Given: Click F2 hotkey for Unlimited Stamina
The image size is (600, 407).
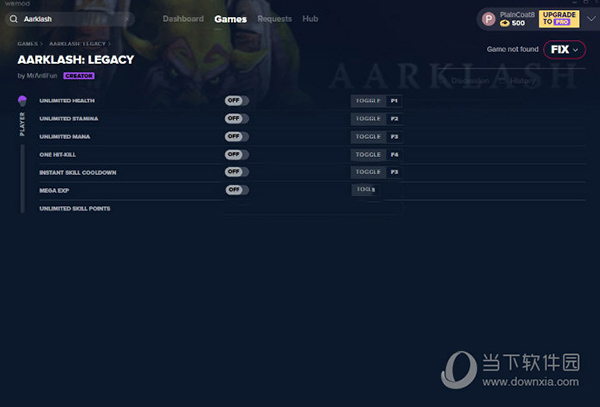Looking at the screenshot, I should coord(394,119).
